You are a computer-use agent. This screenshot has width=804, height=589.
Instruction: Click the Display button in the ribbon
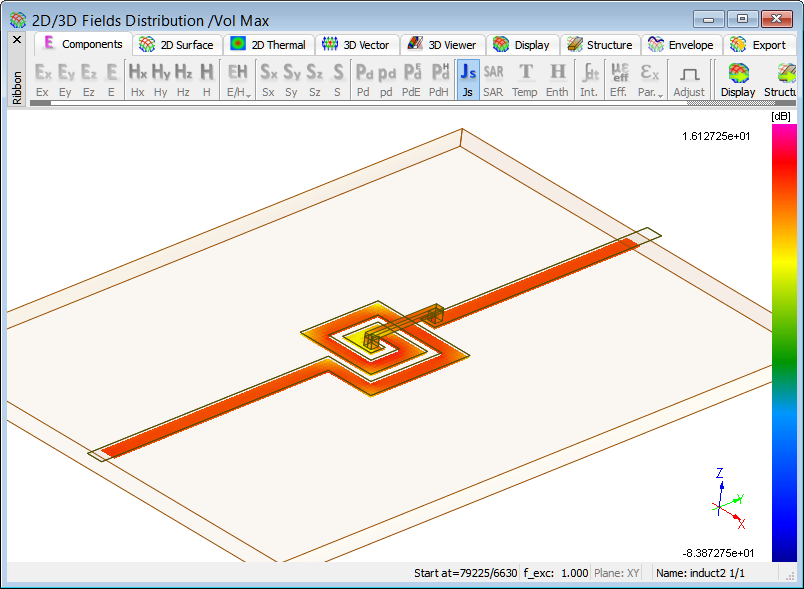pyautogui.click(x=738, y=80)
